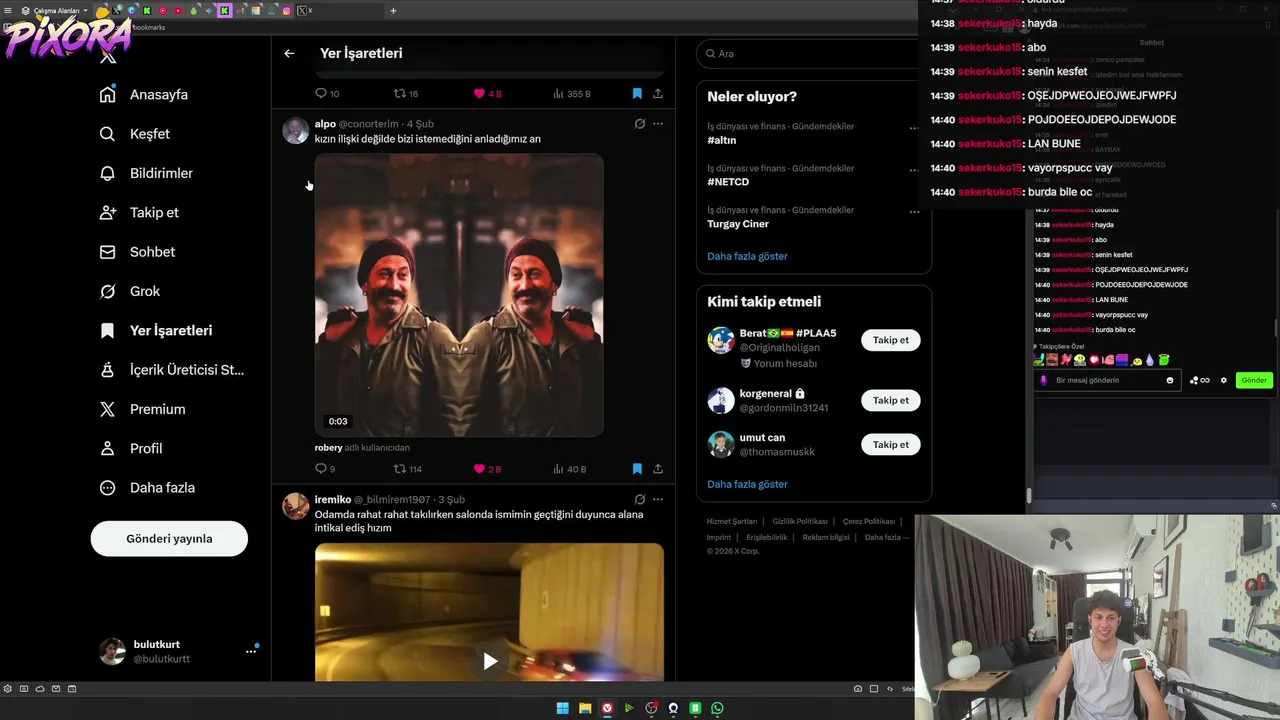This screenshot has width=1280, height=720.
Task: Open chat settings gear icon
Action: click(x=1223, y=380)
